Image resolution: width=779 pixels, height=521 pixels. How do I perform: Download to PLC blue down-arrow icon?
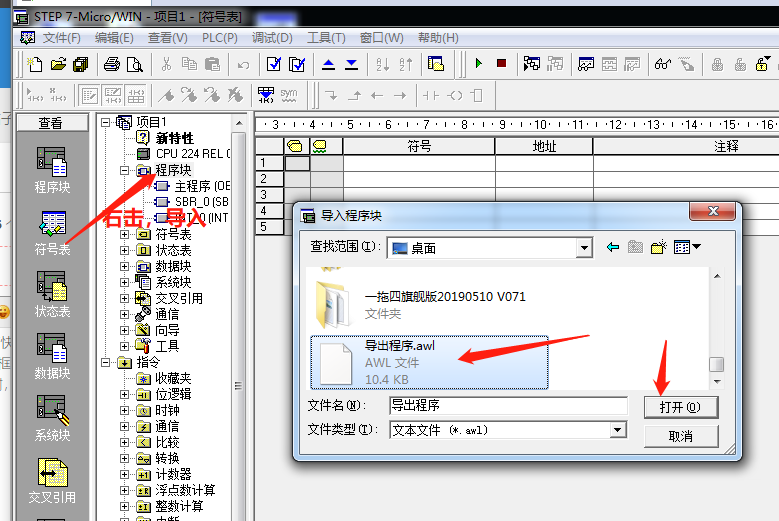[352, 64]
